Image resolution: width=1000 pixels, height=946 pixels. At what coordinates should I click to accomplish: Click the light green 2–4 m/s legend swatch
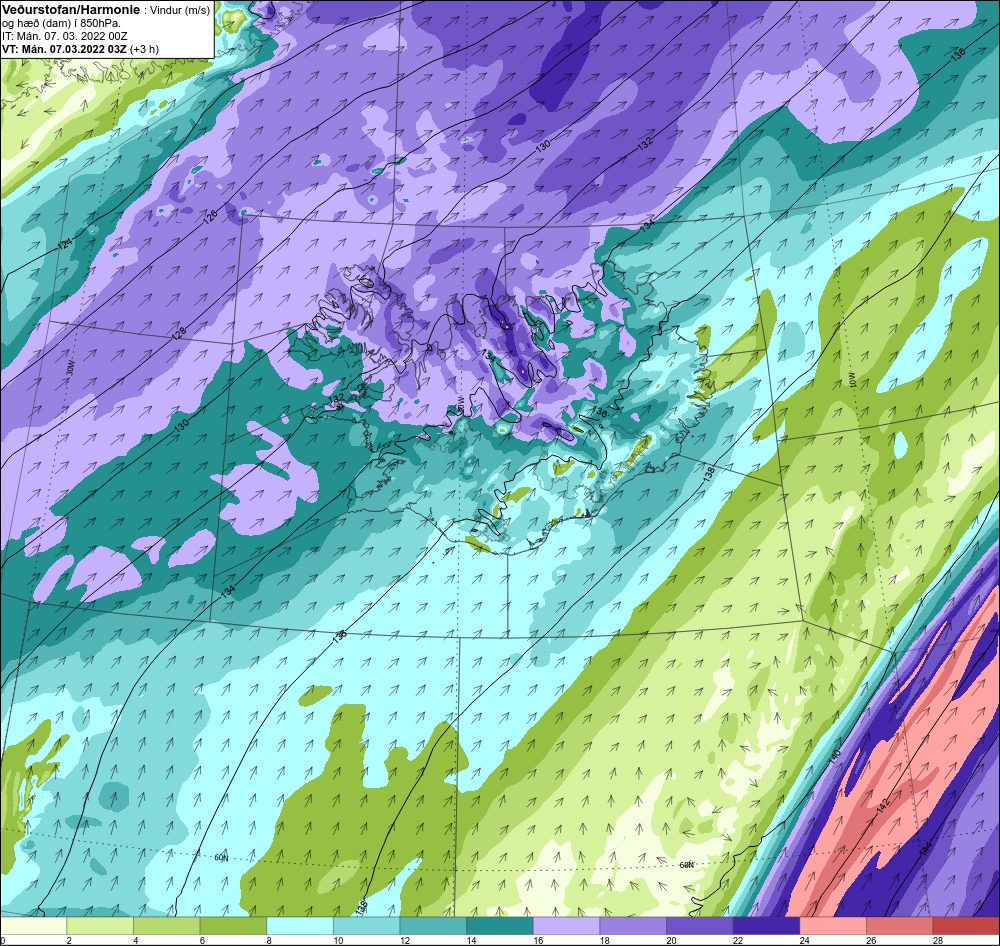pos(99,926)
